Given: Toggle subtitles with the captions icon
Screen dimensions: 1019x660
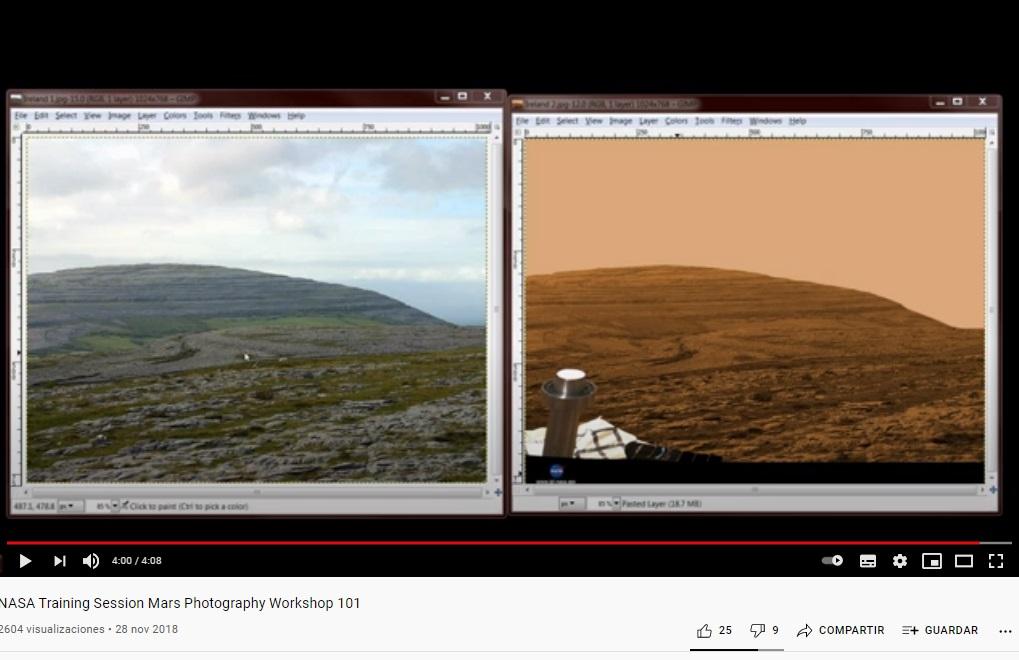Looking at the screenshot, I should [x=868, y=561].
